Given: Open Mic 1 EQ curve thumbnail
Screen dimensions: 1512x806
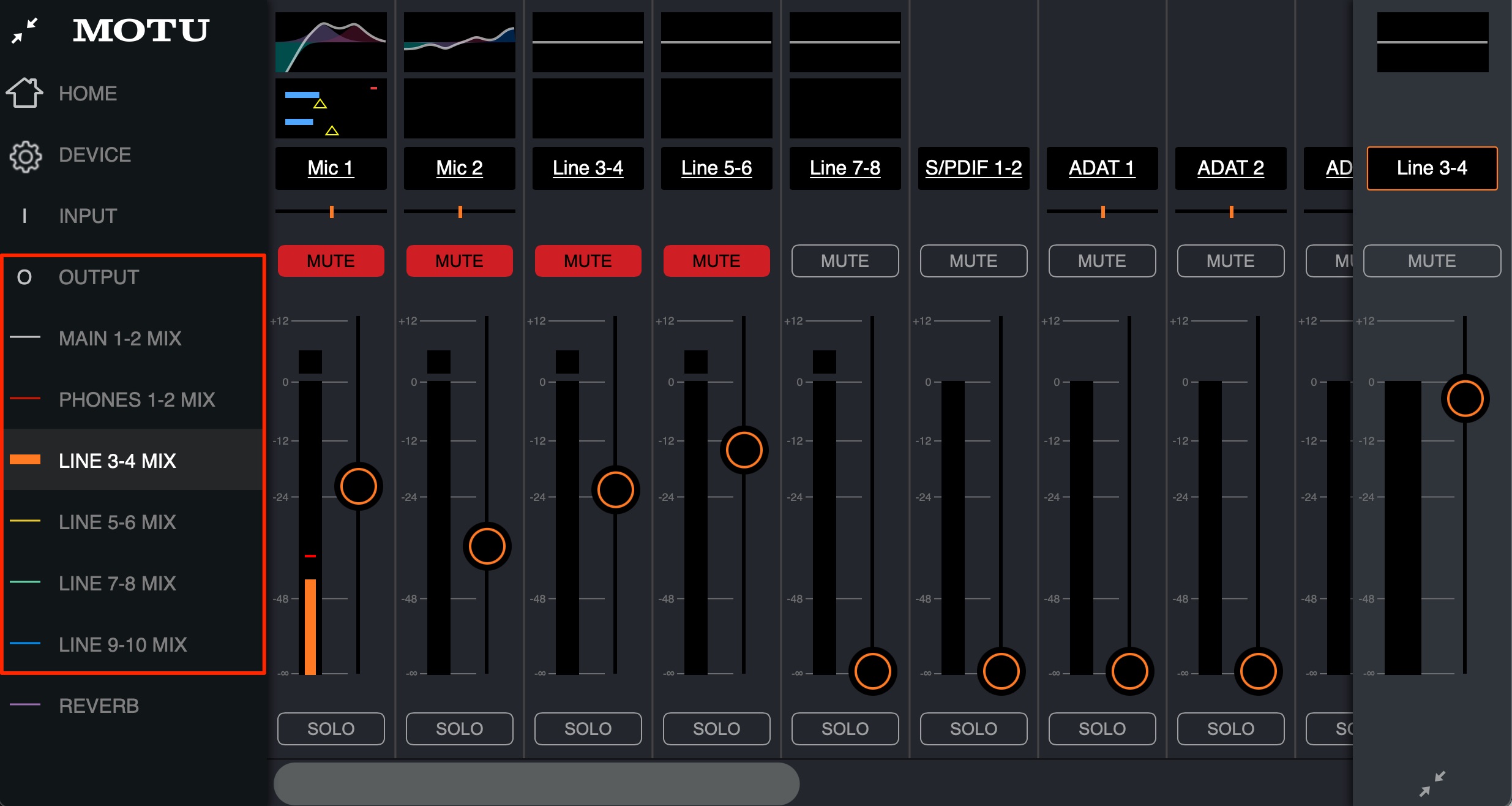Looking at the screenshot, I should (x=331, y=42).
